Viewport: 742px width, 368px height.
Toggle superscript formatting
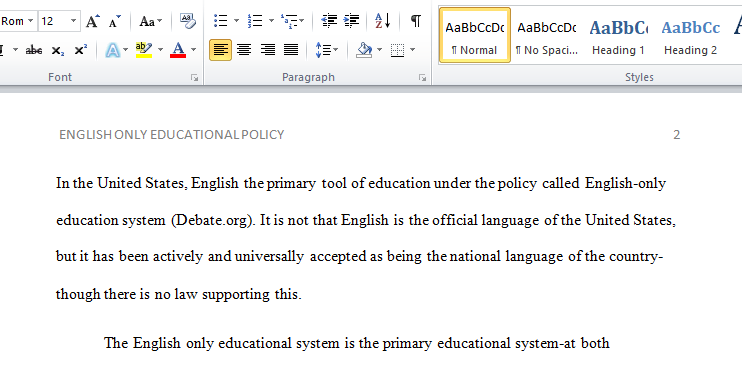(x=81, y=50)
